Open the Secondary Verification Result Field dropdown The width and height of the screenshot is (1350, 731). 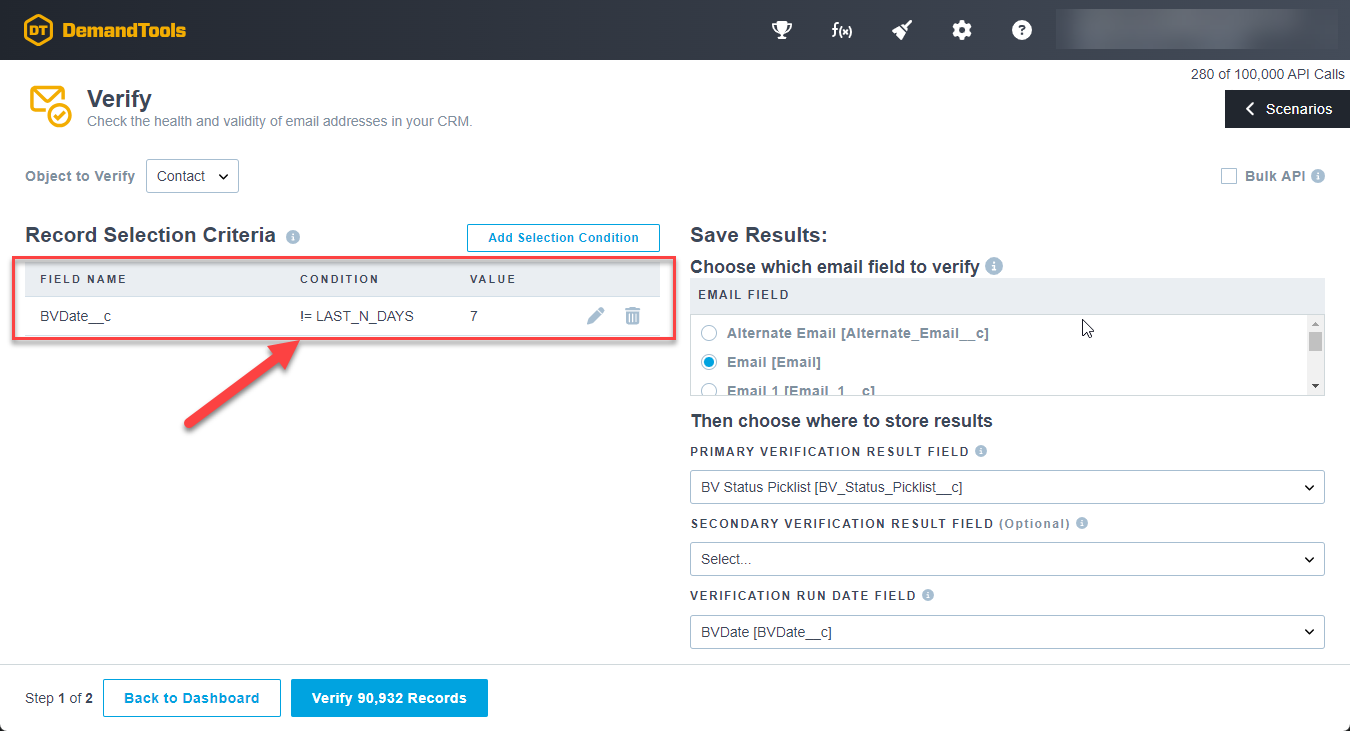[1007, 559]
